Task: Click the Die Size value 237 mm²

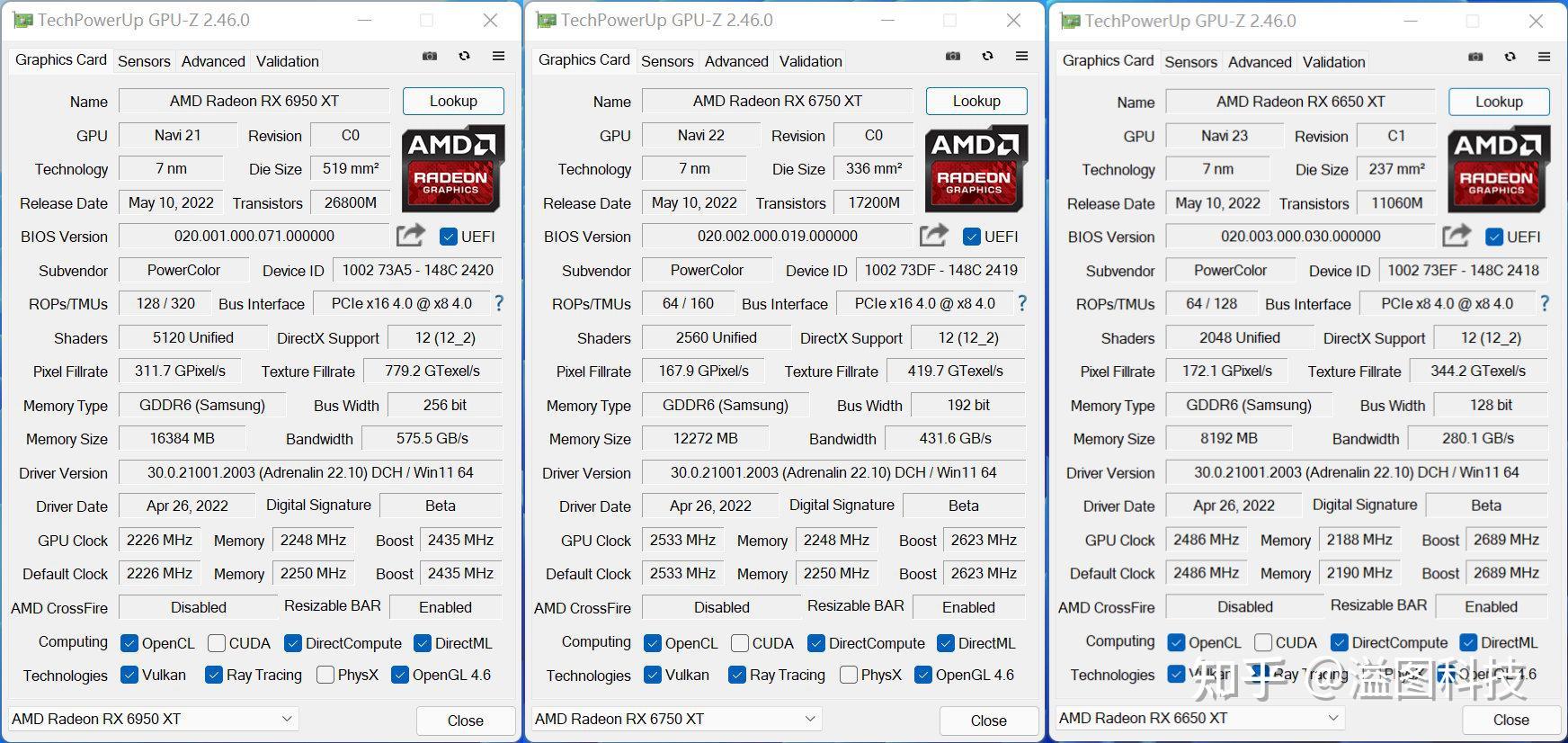Action: tap(1396, 168)
